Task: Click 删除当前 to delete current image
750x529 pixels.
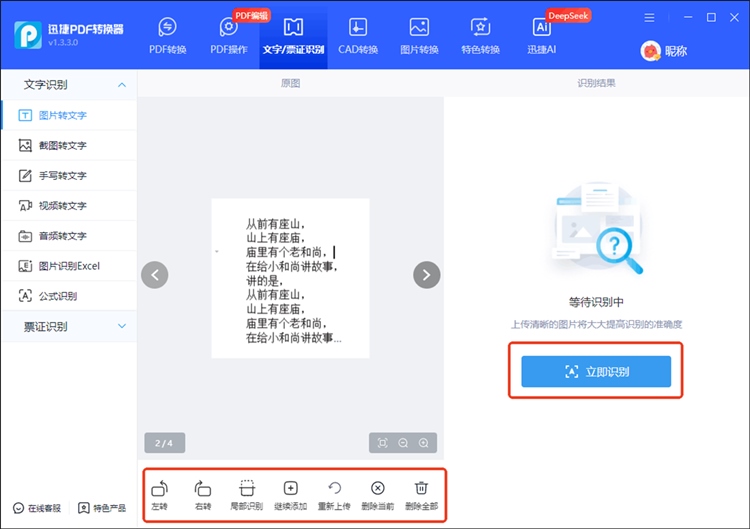Action: [x=378, y=496]
